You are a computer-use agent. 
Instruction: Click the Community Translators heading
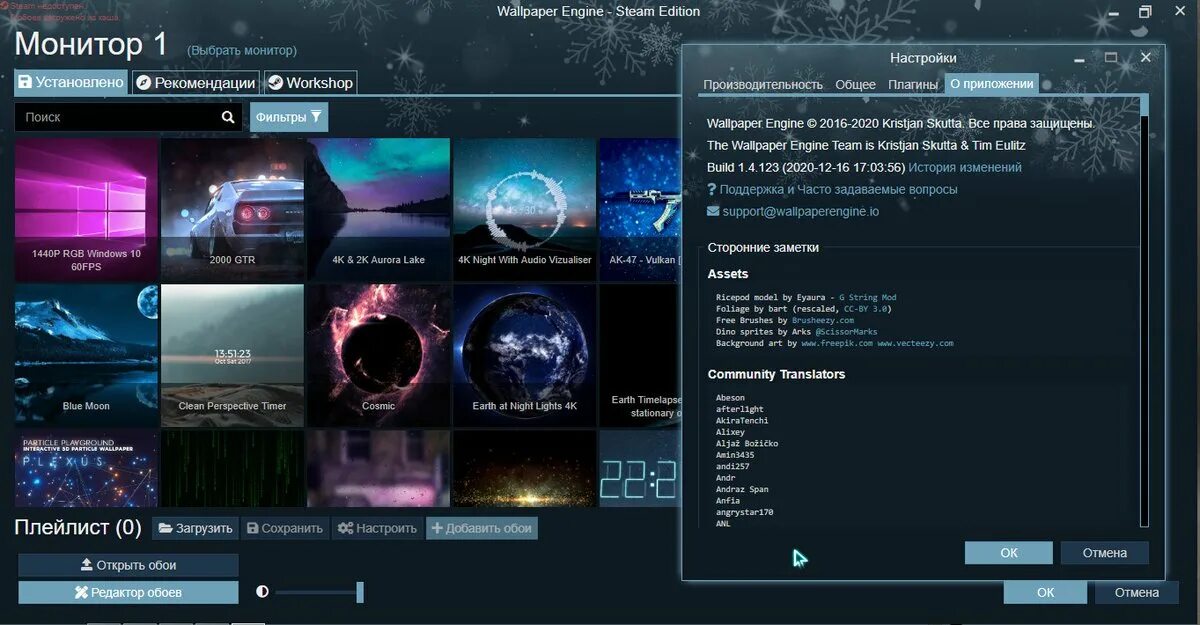click(x=776, y=374)
